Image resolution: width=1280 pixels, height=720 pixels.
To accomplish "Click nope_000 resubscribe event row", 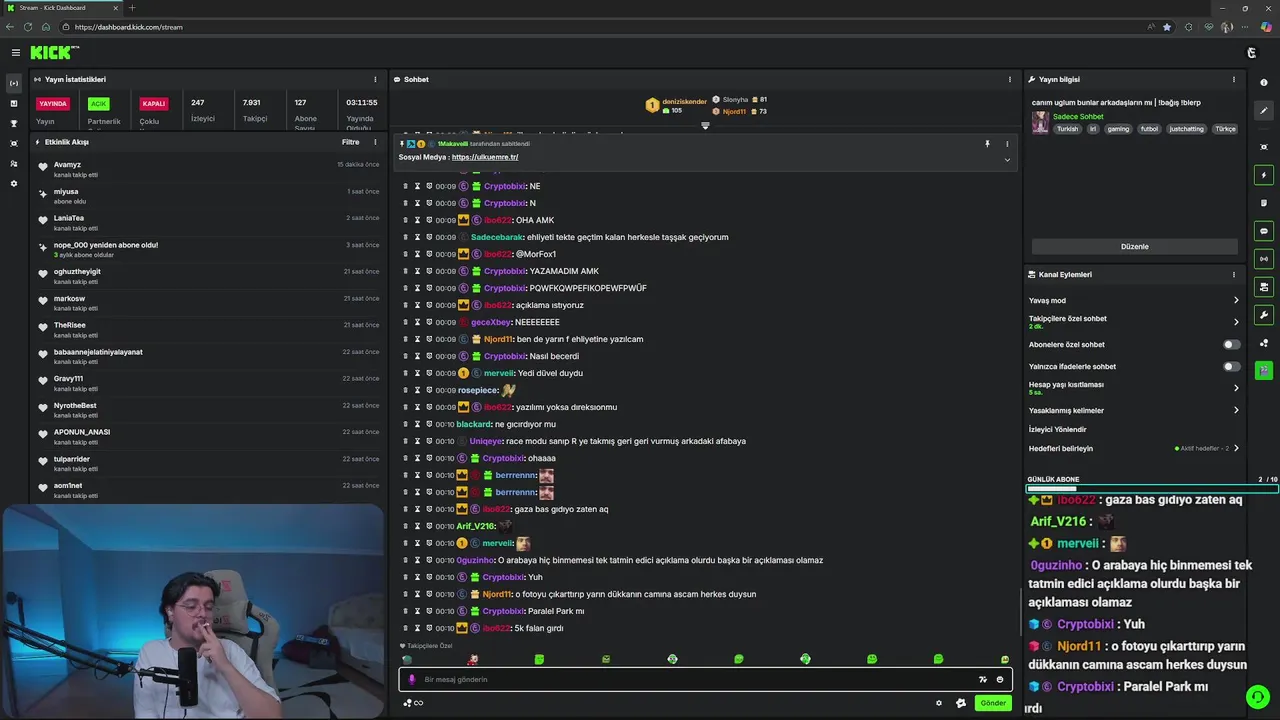I will 210,249.
